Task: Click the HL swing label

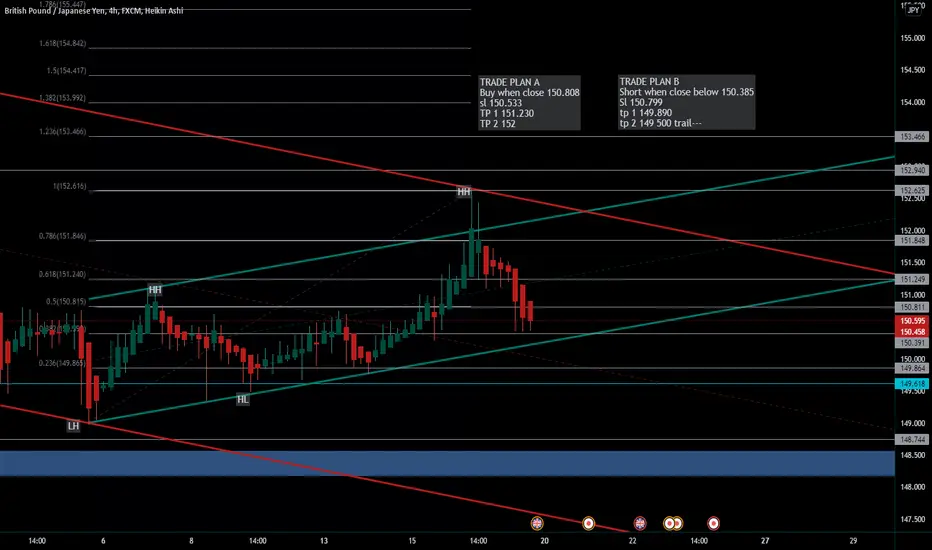Action: [243, 399]
